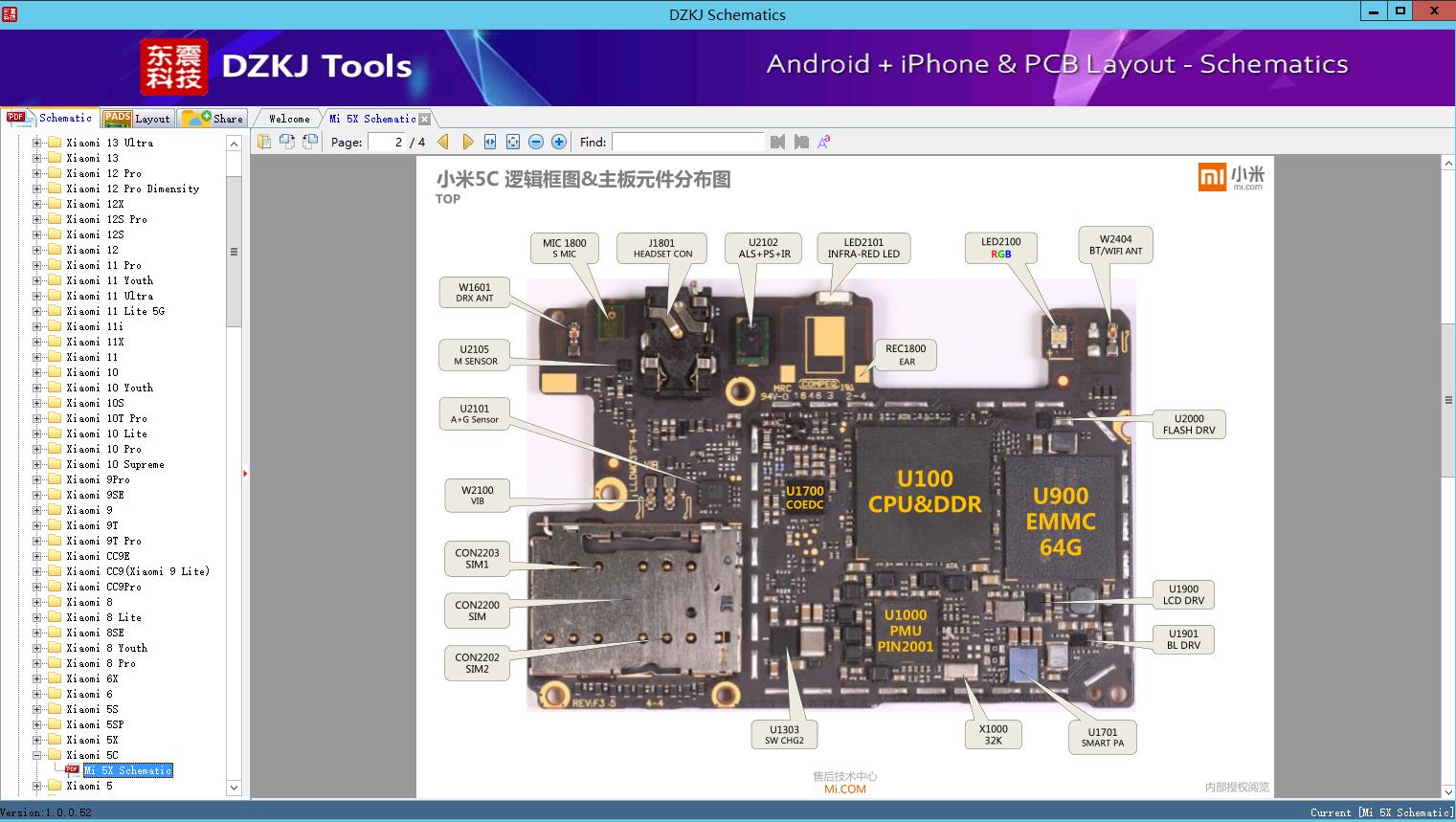
Task: Open the Schematic PDF tab
Action: click(x=50, y=118)
